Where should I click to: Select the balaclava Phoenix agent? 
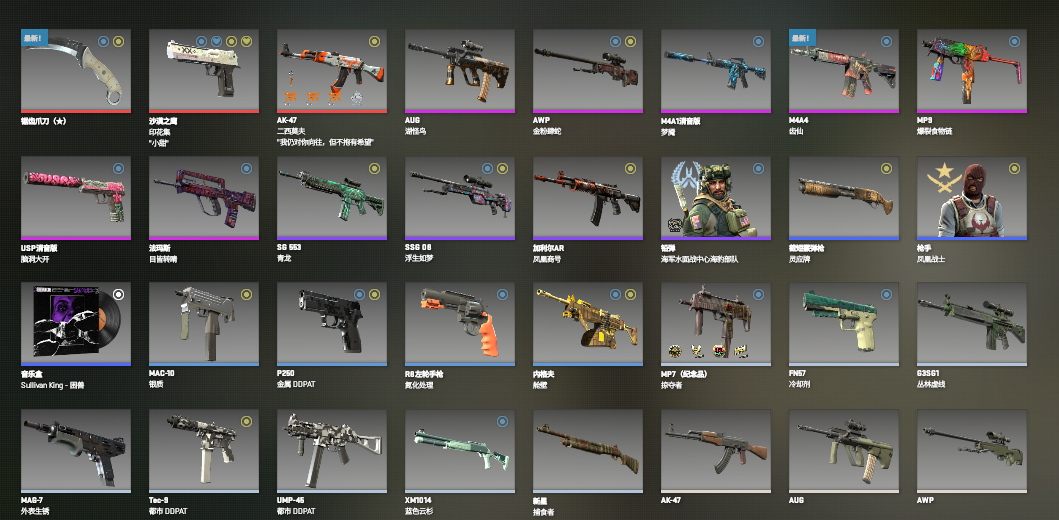[x=971, y=199]
